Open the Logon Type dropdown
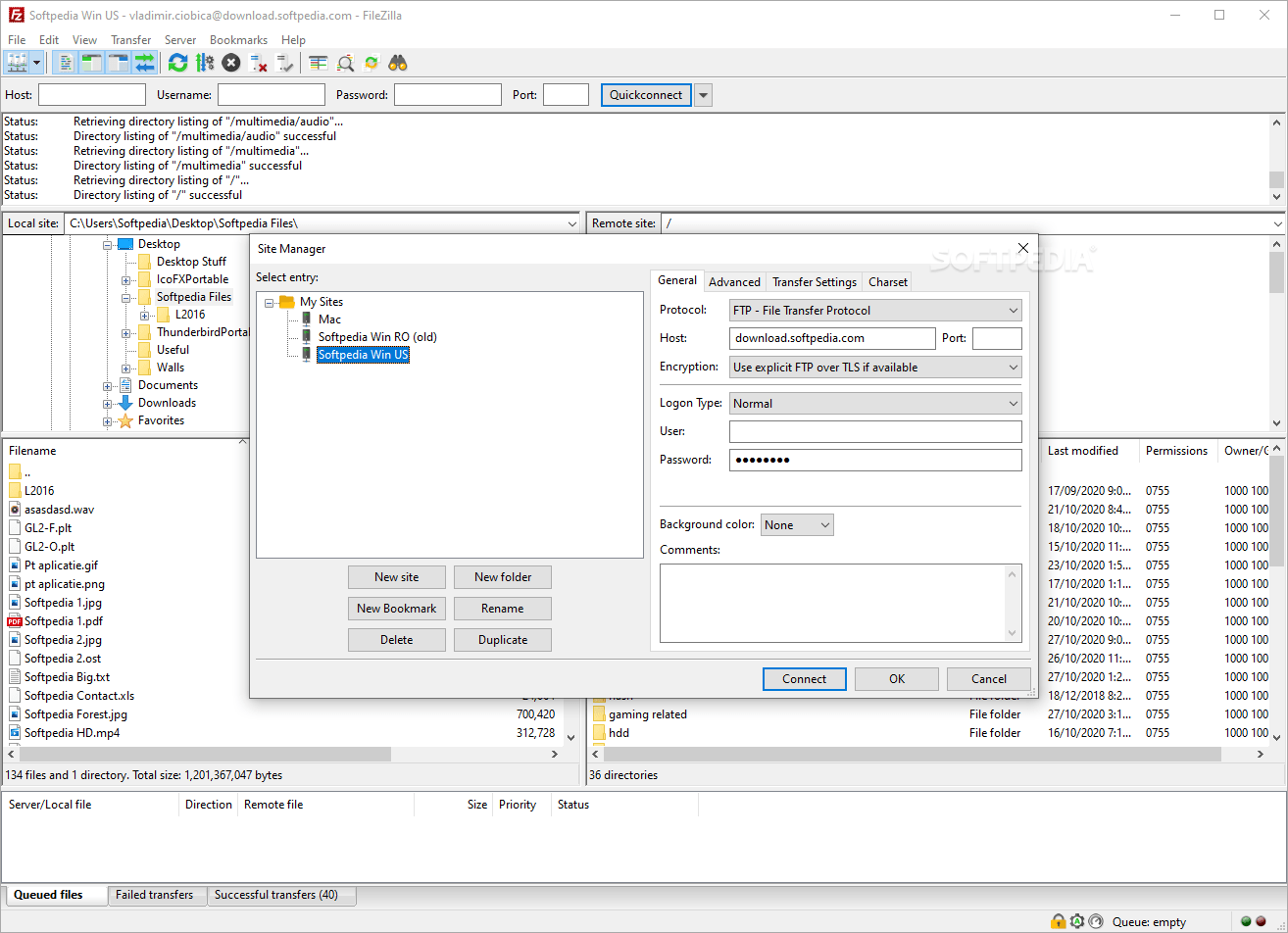 pyautogui.click(x=875, y=404)
